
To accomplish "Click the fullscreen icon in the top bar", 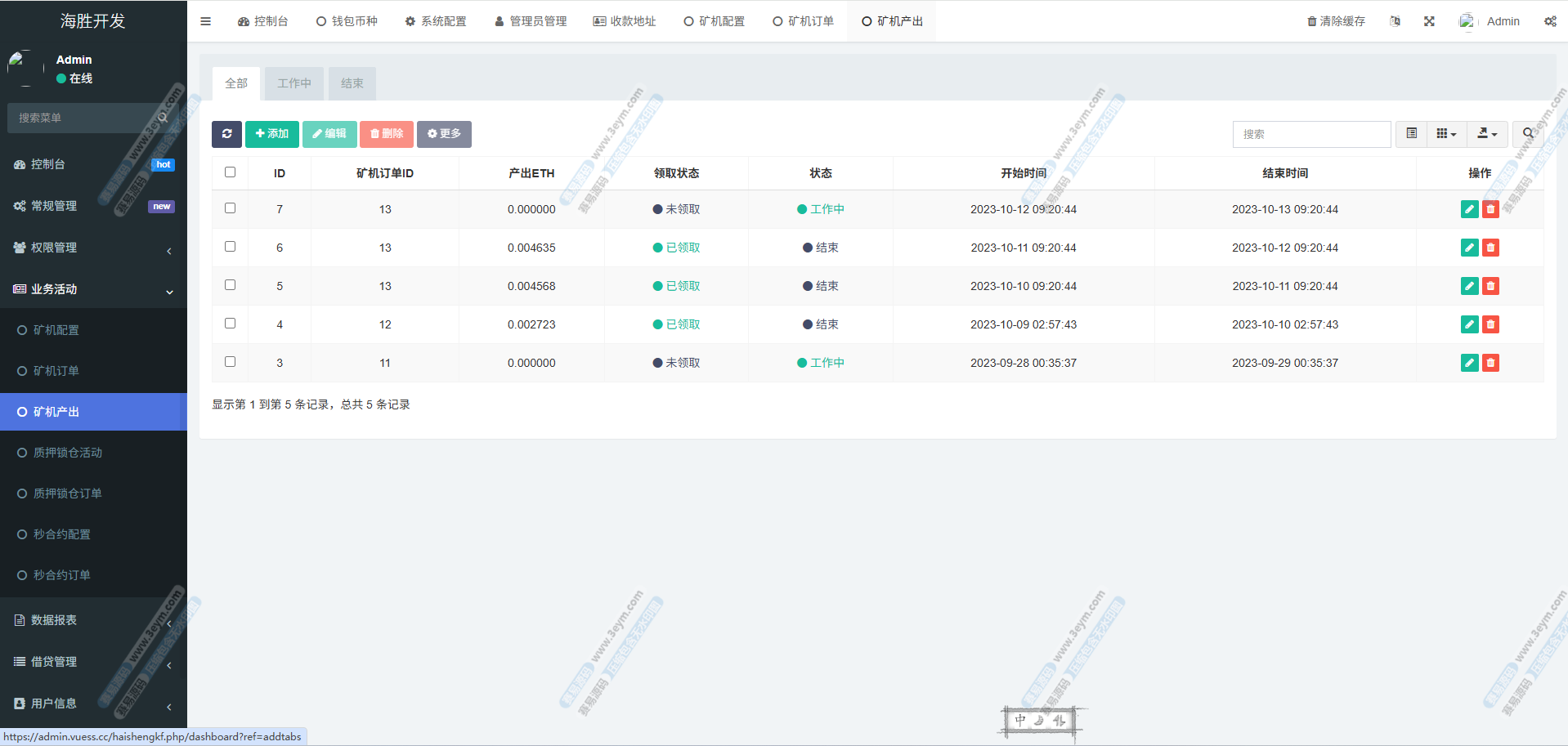I will [1429, 21].
